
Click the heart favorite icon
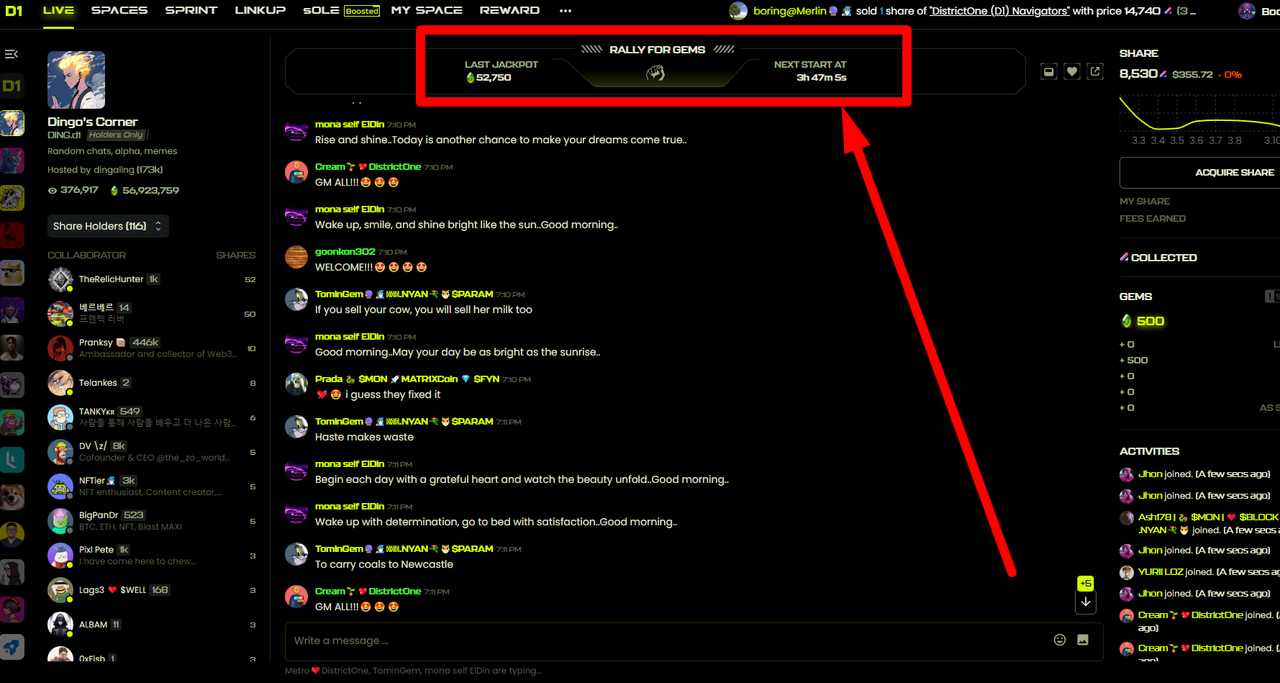coord(1072,71)
